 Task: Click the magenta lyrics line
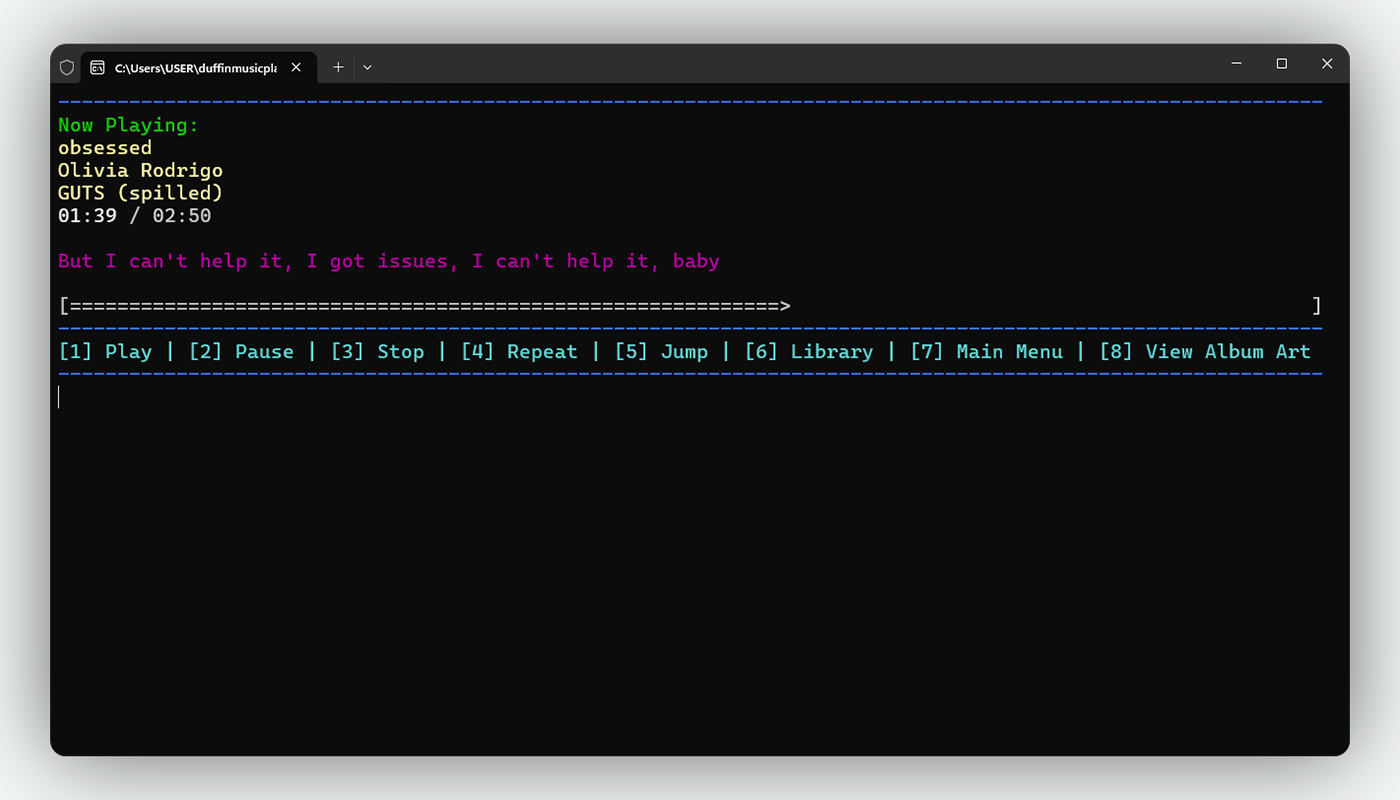click(x=389, y=261)
